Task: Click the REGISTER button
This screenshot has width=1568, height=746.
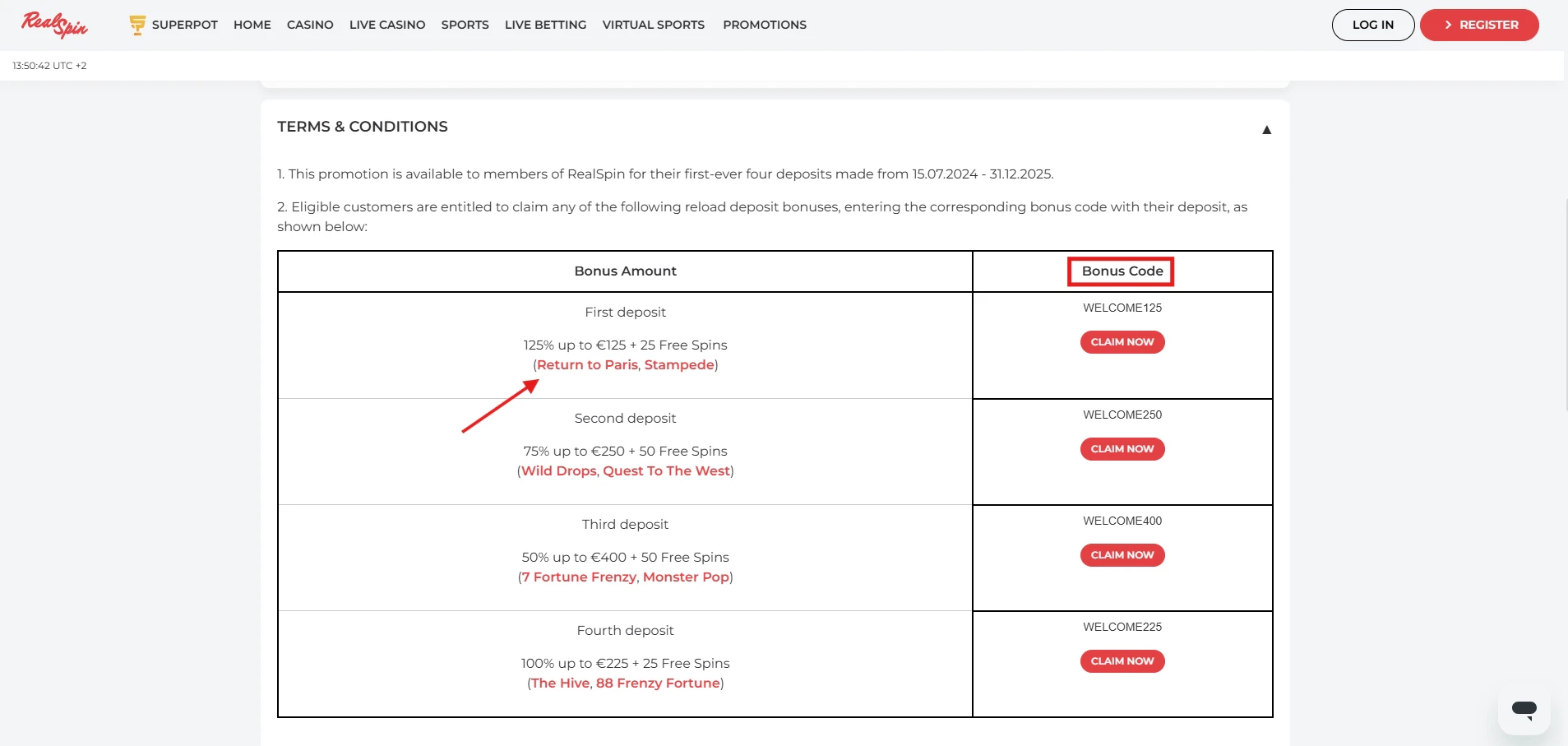Action: 1479,25
